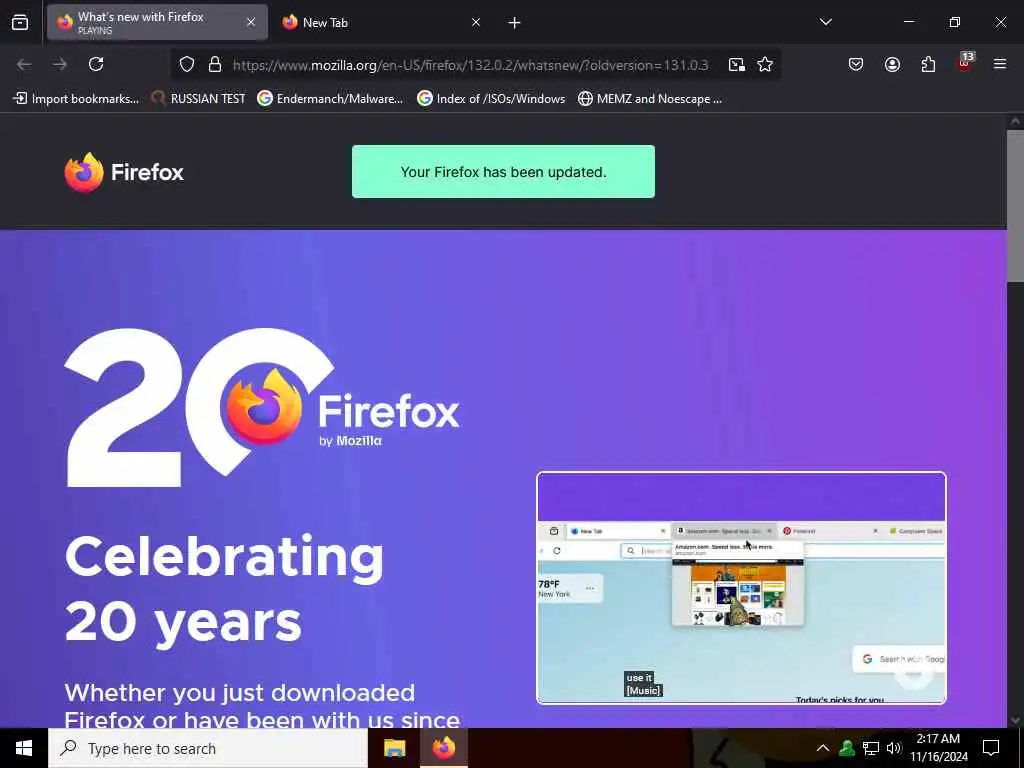1024x768 pixels.
Task: Open Import bookmarks bookmark item
Action: click(x=76, y=99)
